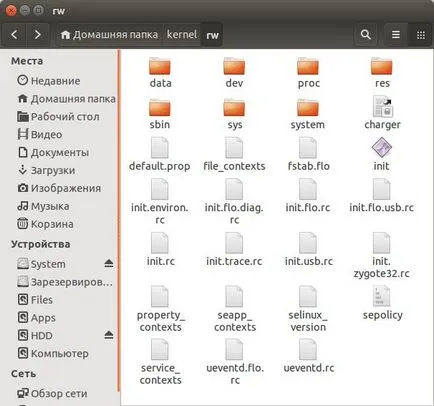
Task: Eject the System device
Action: [x=109, y=264]
